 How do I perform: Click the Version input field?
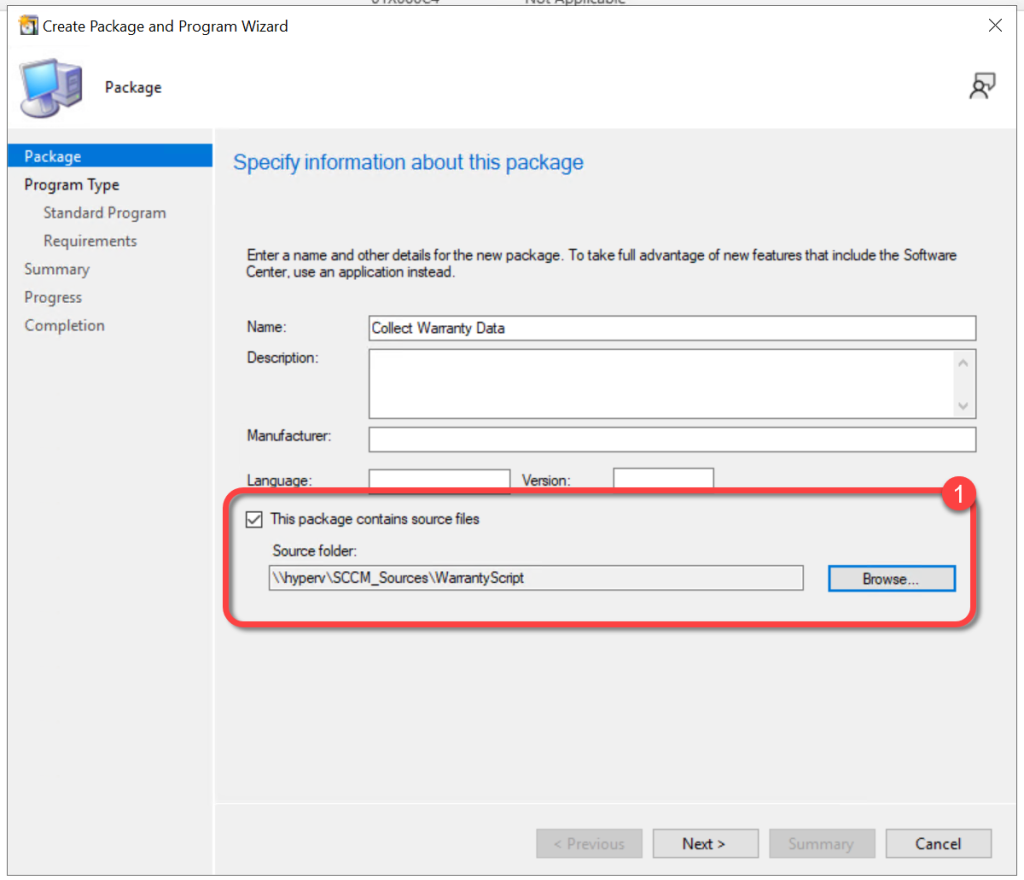663,479
